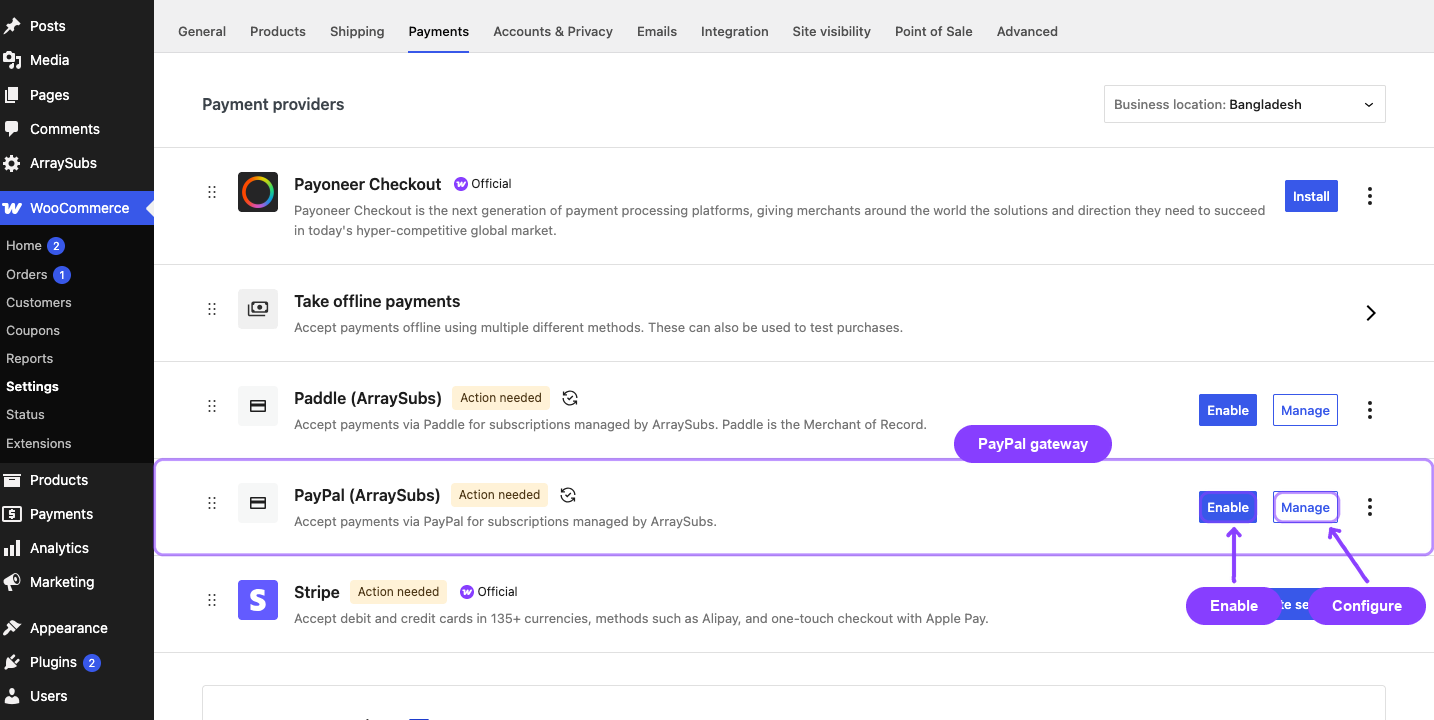This screenshot has width=1434, height=720.
Task: Click the sync icon beside PayPal Action needed
Action: tap(568, 495)
